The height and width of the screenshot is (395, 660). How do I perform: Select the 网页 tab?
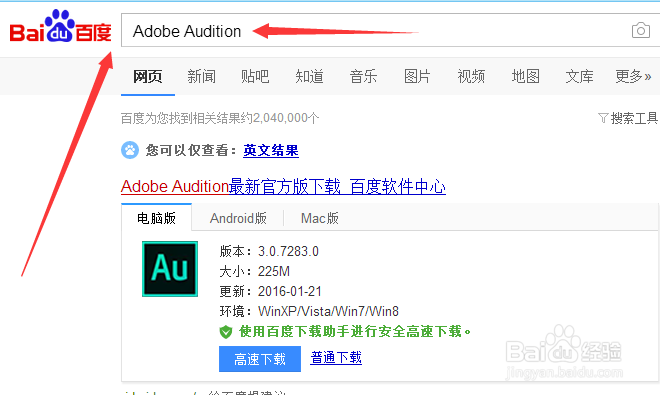148,77
